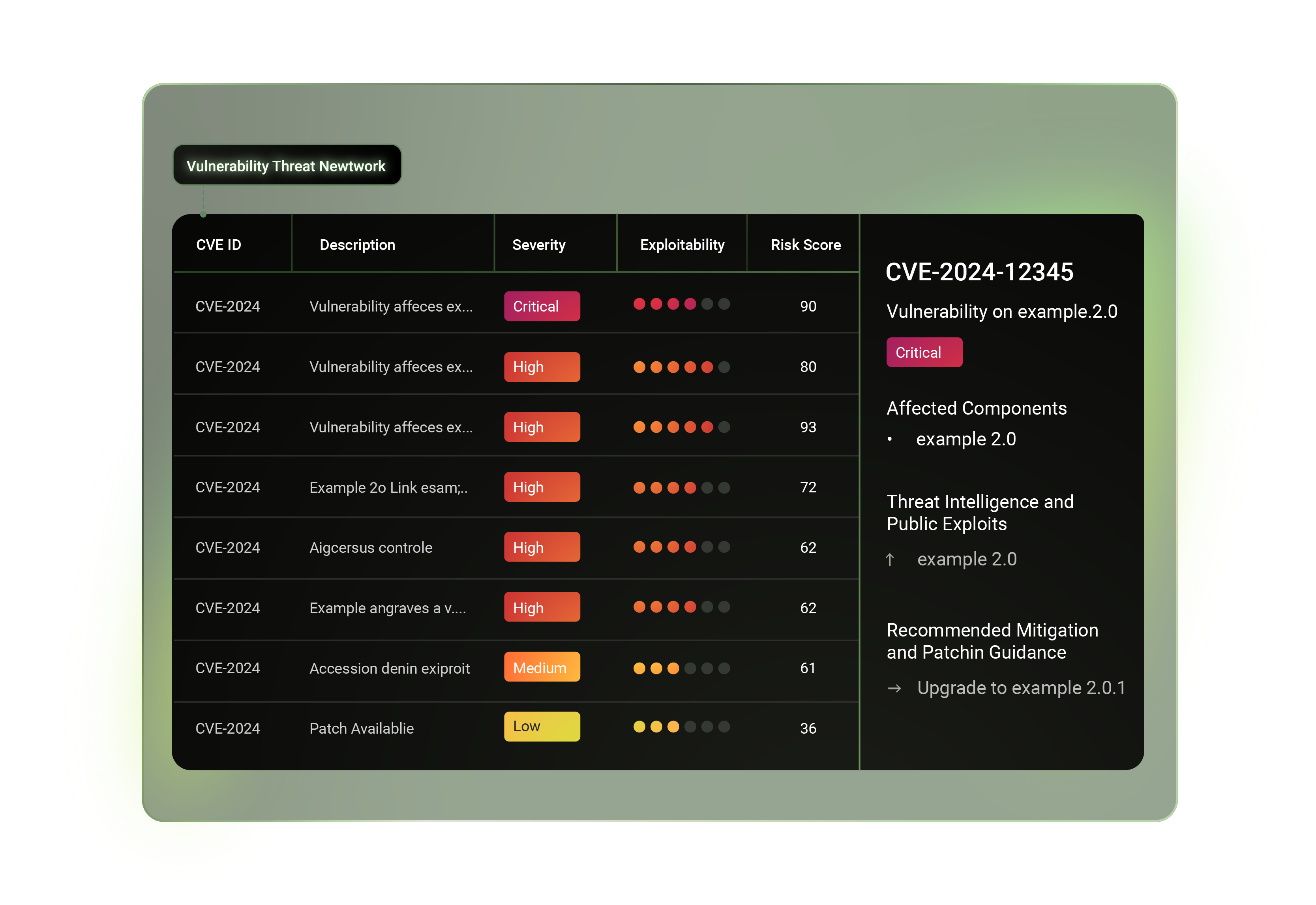
Task: Sort by CVE ID column header
Action: click(x=218, y=245)
